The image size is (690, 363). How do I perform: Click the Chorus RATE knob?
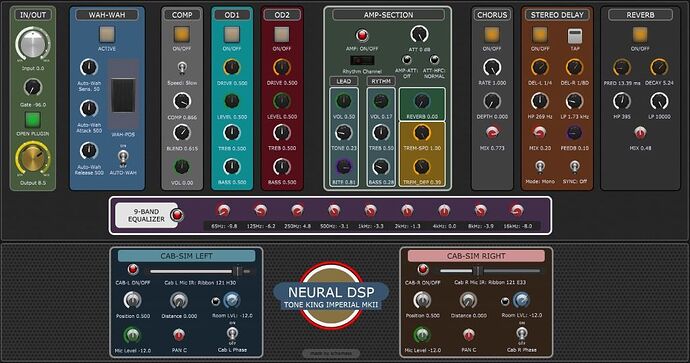tap(492, 67)
